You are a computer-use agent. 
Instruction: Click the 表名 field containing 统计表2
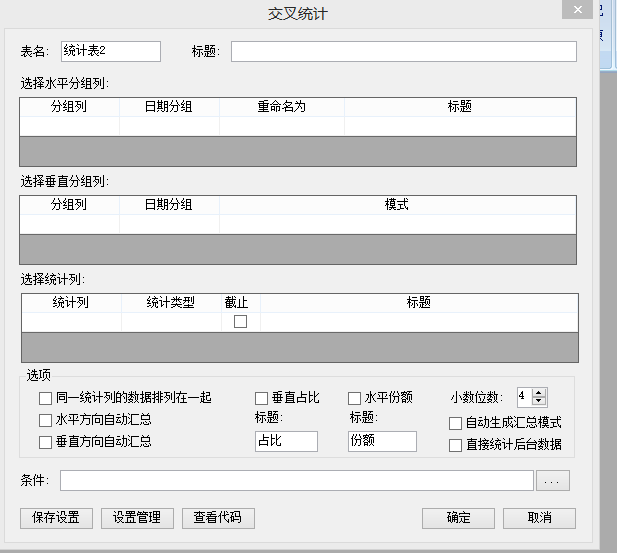coord(110,51)
